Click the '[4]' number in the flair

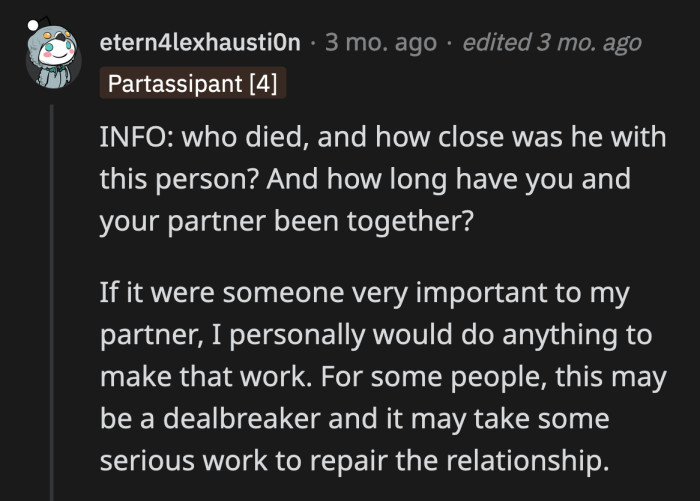point(263,84)
